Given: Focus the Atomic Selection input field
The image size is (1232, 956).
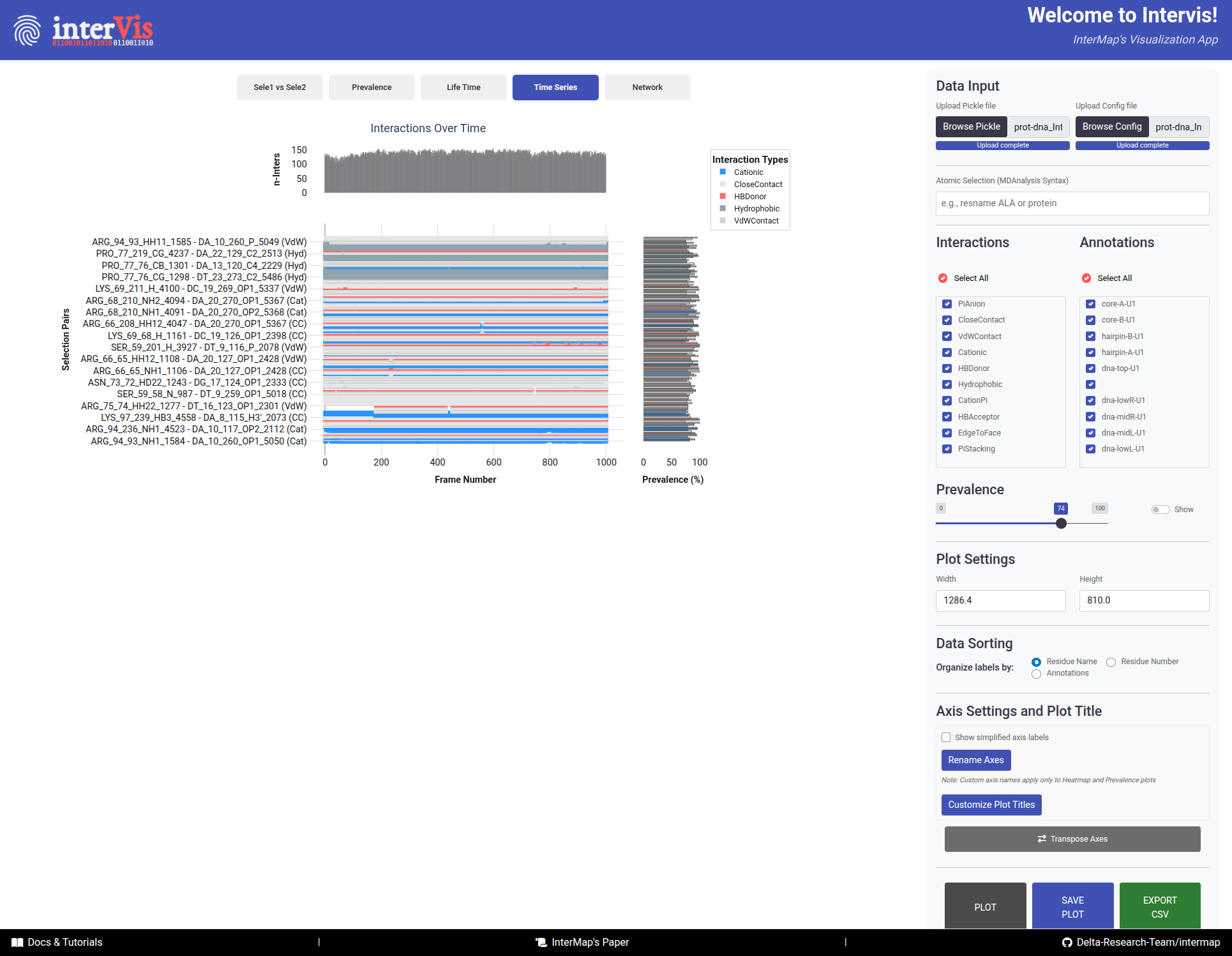Looking at the screenshot, I should point(1072,203).
